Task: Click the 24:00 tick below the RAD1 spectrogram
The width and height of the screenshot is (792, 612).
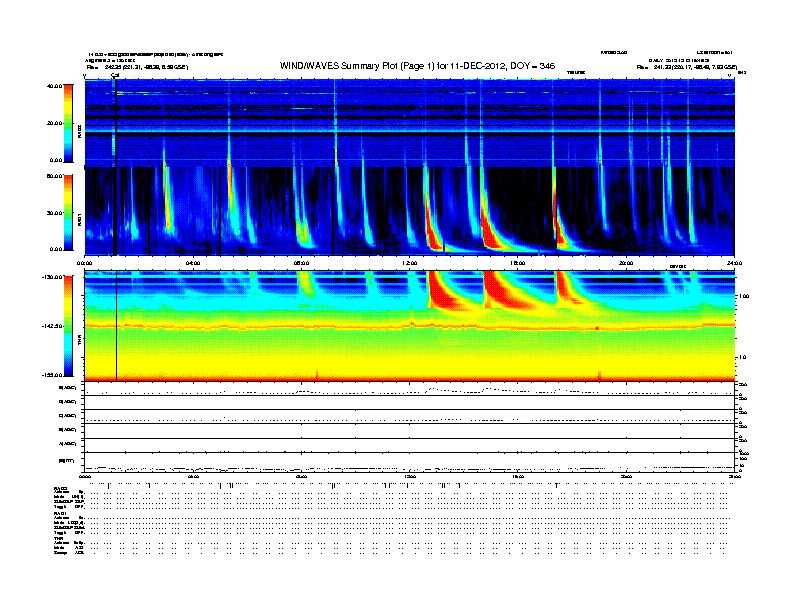Action: coord(734,263)
